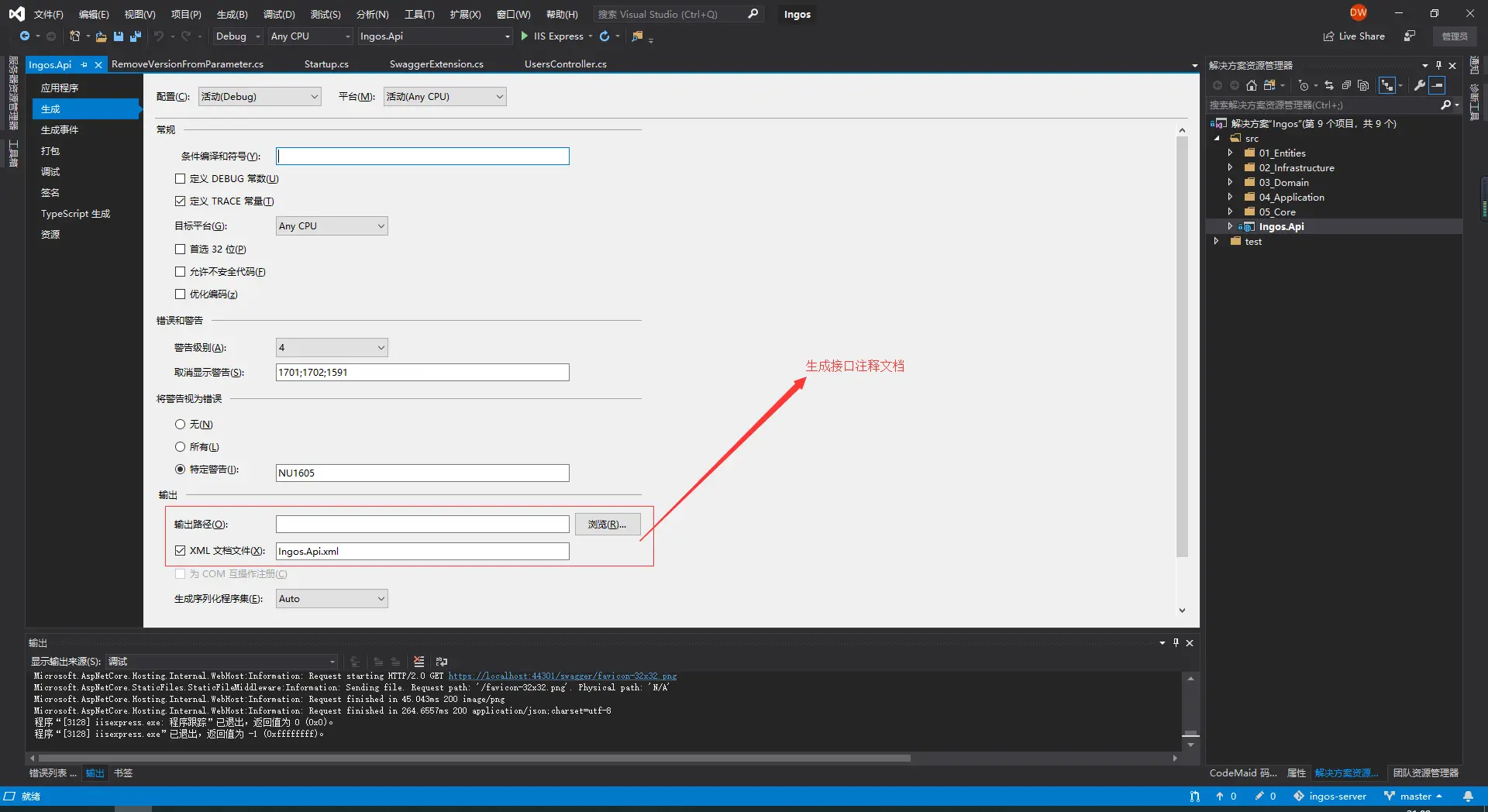The height and width of the screenshot is (812, 1488).
Task: Select the 特定警告 radio button
Action: tap(180, 470)
